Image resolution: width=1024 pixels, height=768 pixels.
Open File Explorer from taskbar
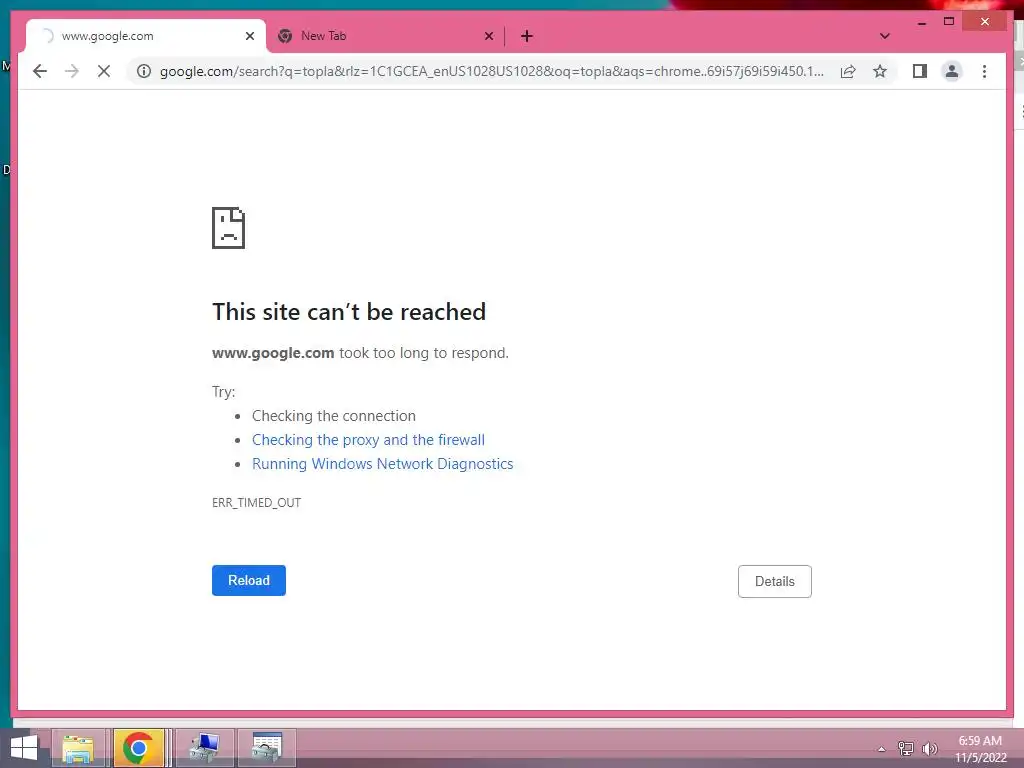78,748
